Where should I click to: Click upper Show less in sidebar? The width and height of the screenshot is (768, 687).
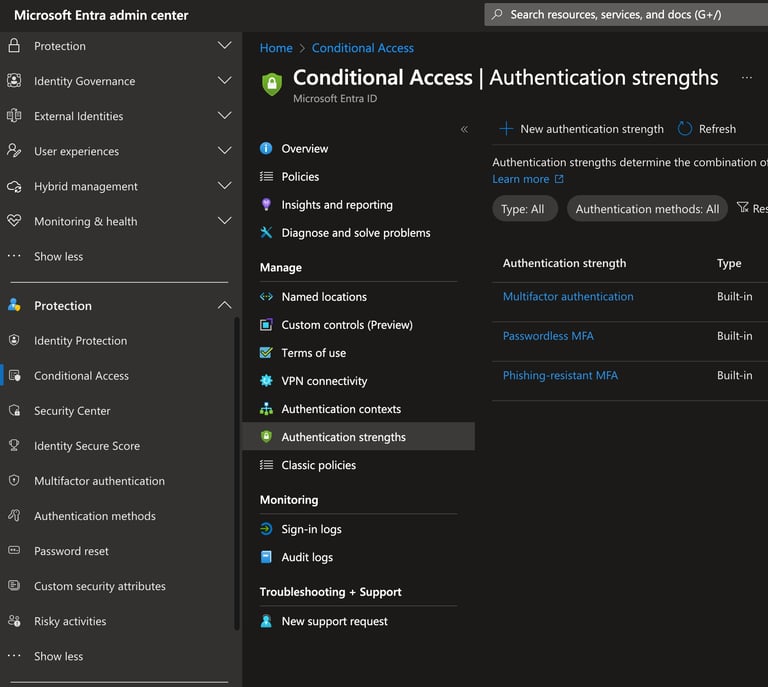click(x=58, y=257)
